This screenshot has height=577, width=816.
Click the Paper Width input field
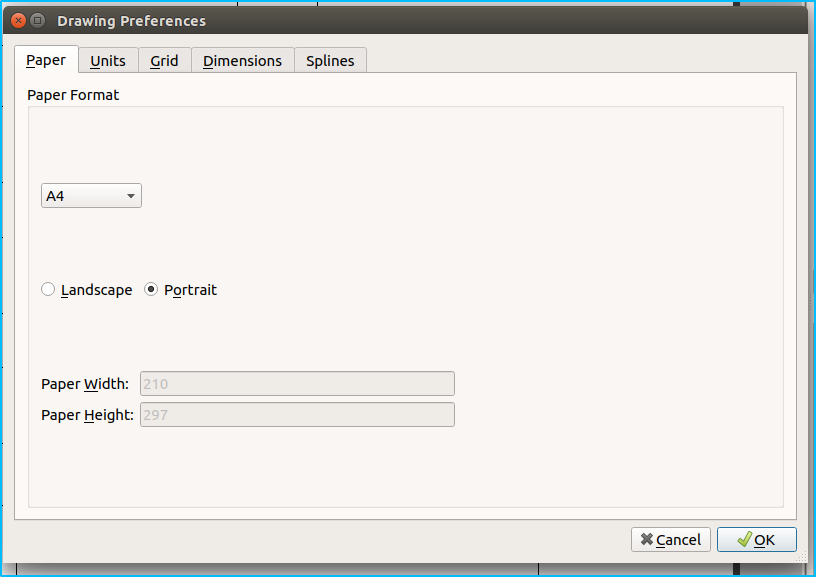tap(297, 383)
